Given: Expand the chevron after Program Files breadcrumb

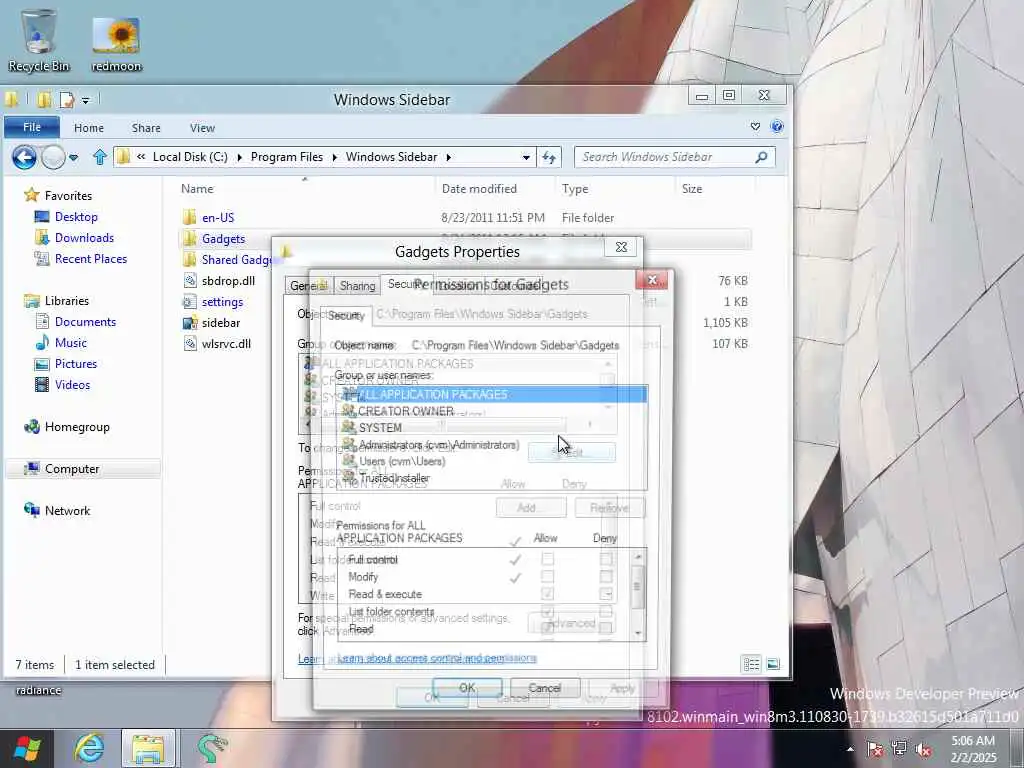Looking at the screenshot, I should [334, 157].
